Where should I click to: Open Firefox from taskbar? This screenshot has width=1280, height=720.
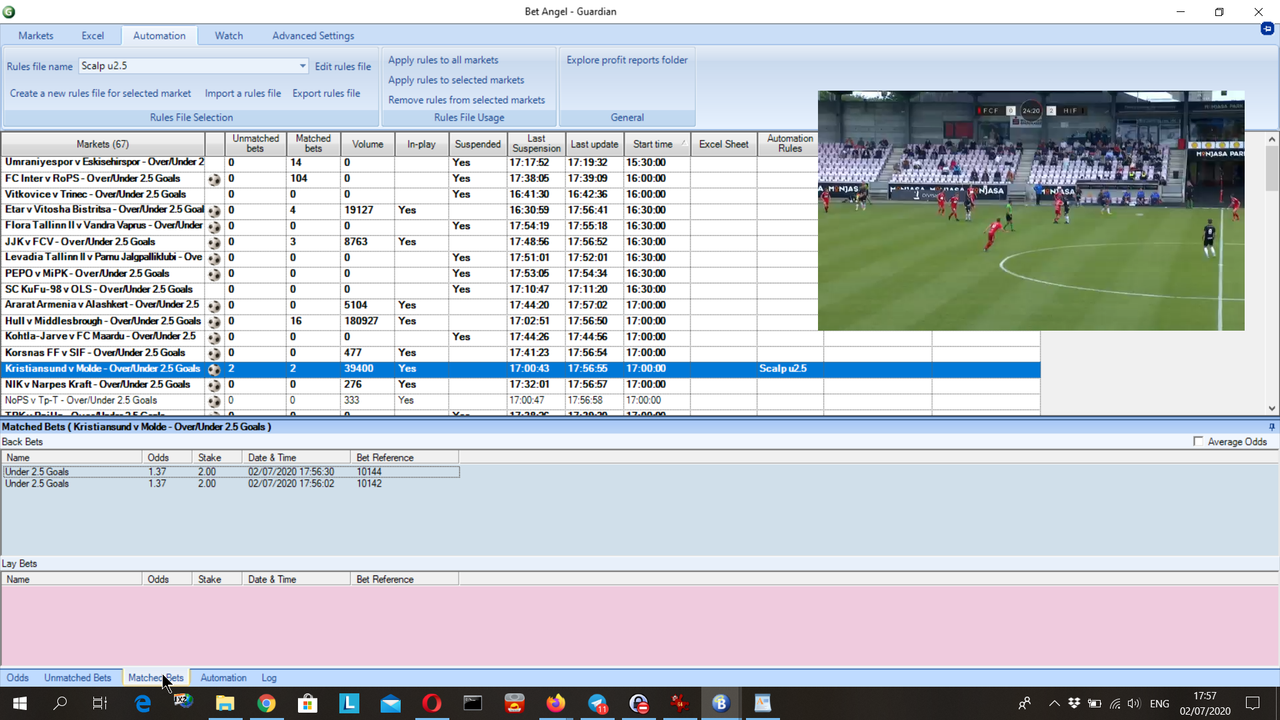[556, 703]
